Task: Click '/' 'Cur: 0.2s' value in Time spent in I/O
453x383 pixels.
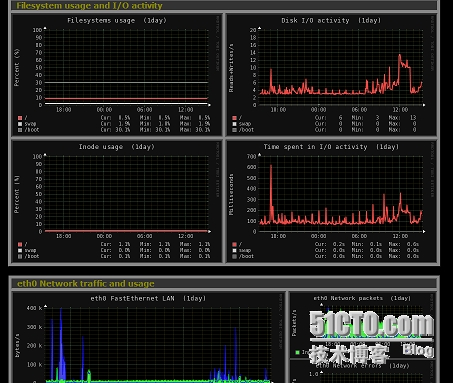Action: coord(330,244)
